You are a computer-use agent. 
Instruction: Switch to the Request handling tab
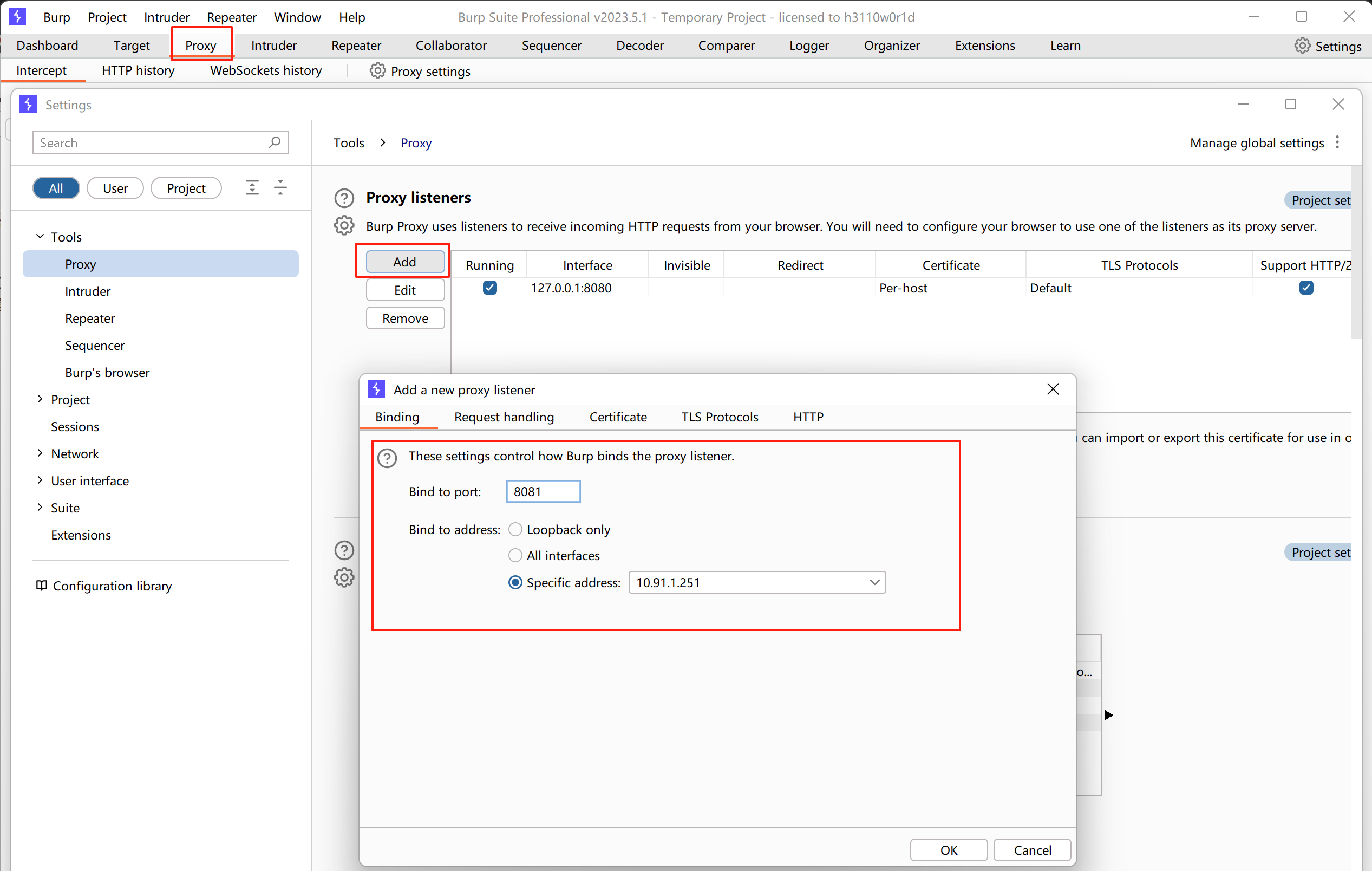click(504, 417)
